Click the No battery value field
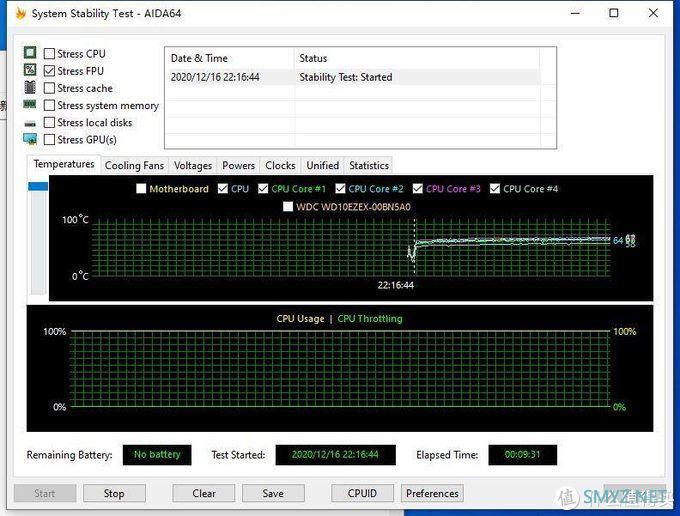This screenshot has width=680, height=516. [157, 455]
